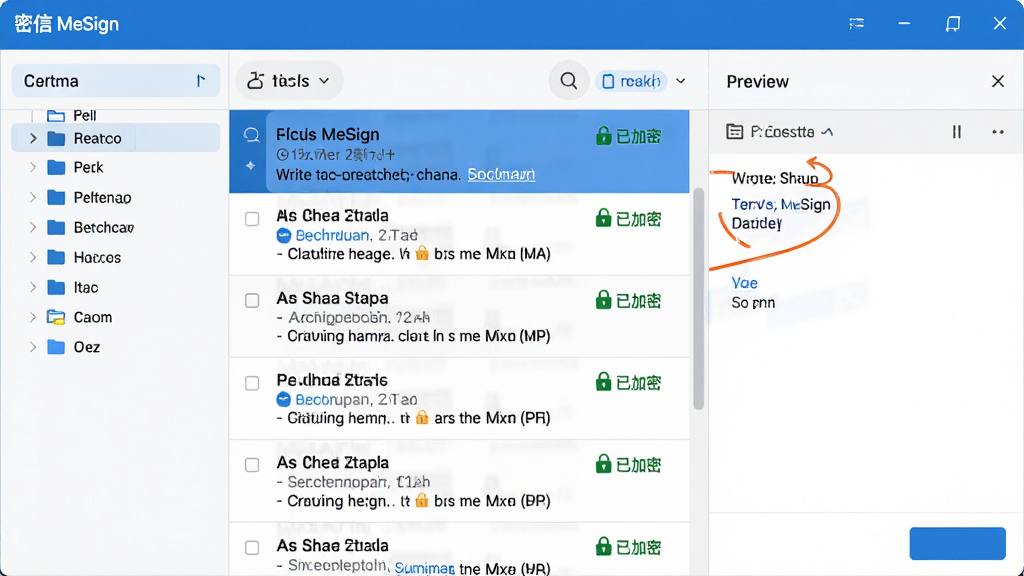Click encrypted lock on As Shaa Stapa
1024x576 pixels.
point(603,300)
